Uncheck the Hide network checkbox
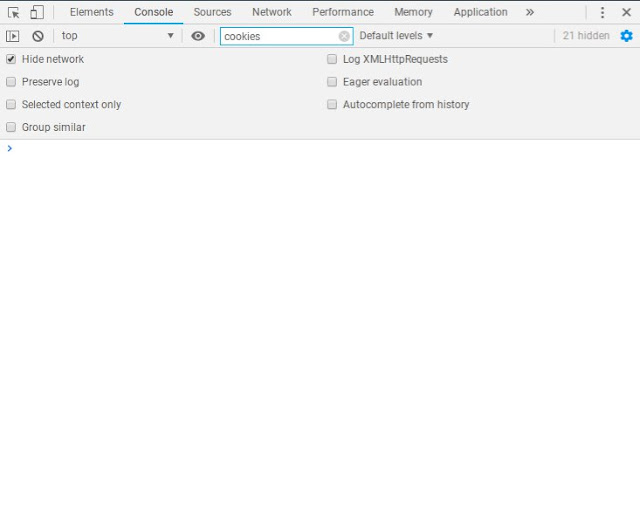 pyautogui.click(x=12, y=59)
